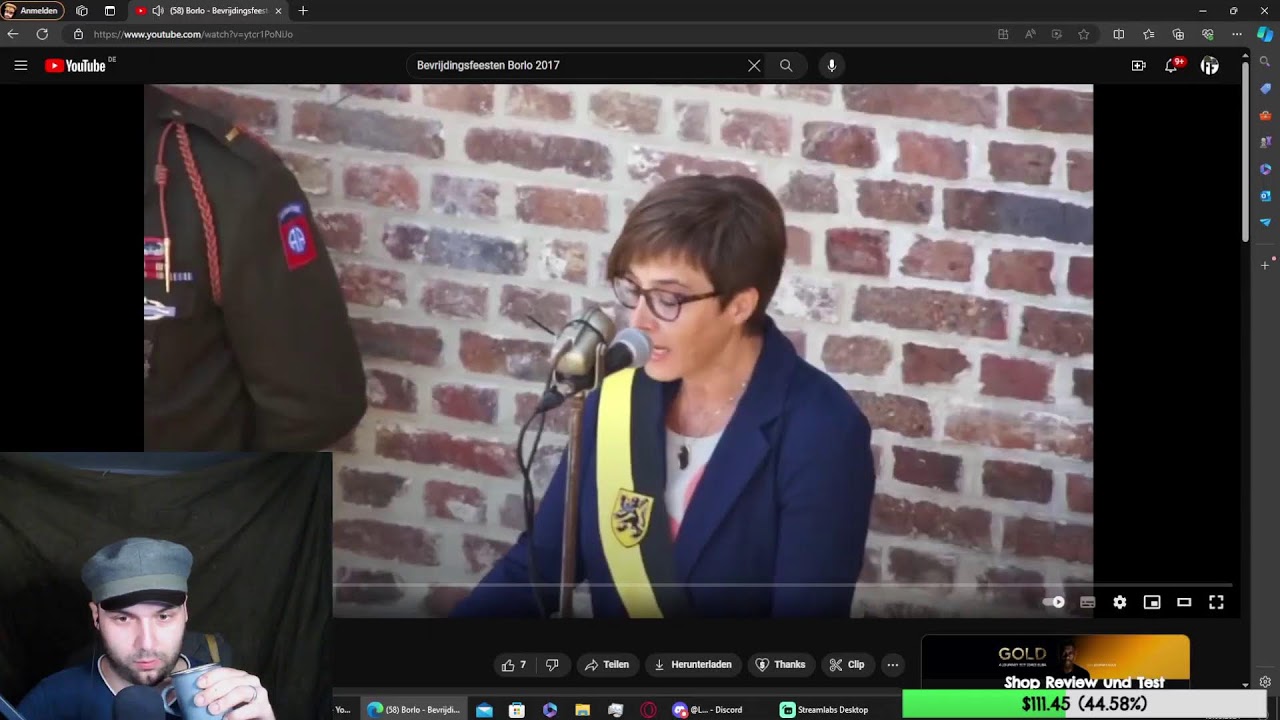Open browser essentials heart icon
The image size is (1280, 720).
tap(1208, 34)
